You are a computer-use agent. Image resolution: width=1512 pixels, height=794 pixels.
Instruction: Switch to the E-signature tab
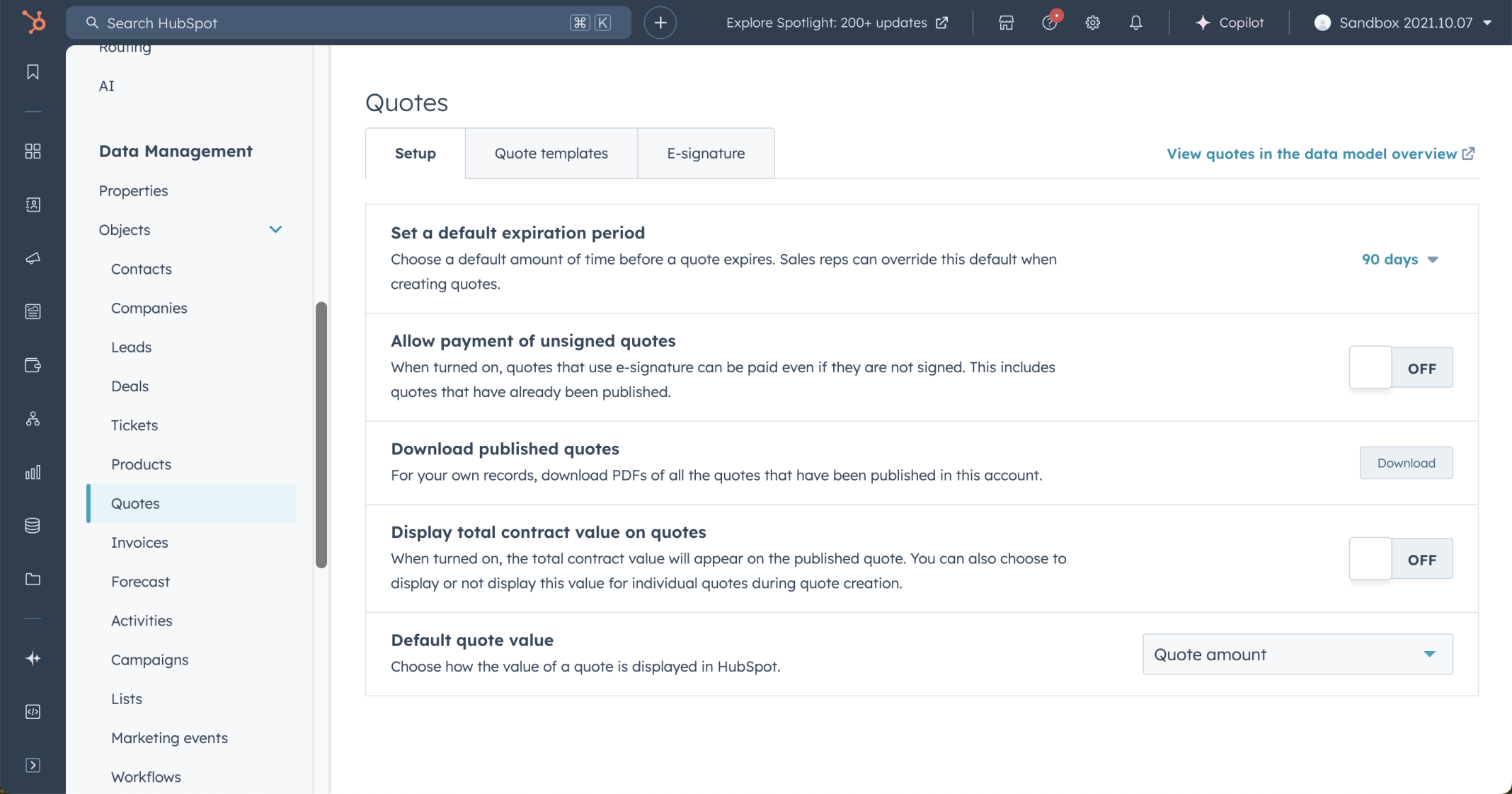pos(706,154)
